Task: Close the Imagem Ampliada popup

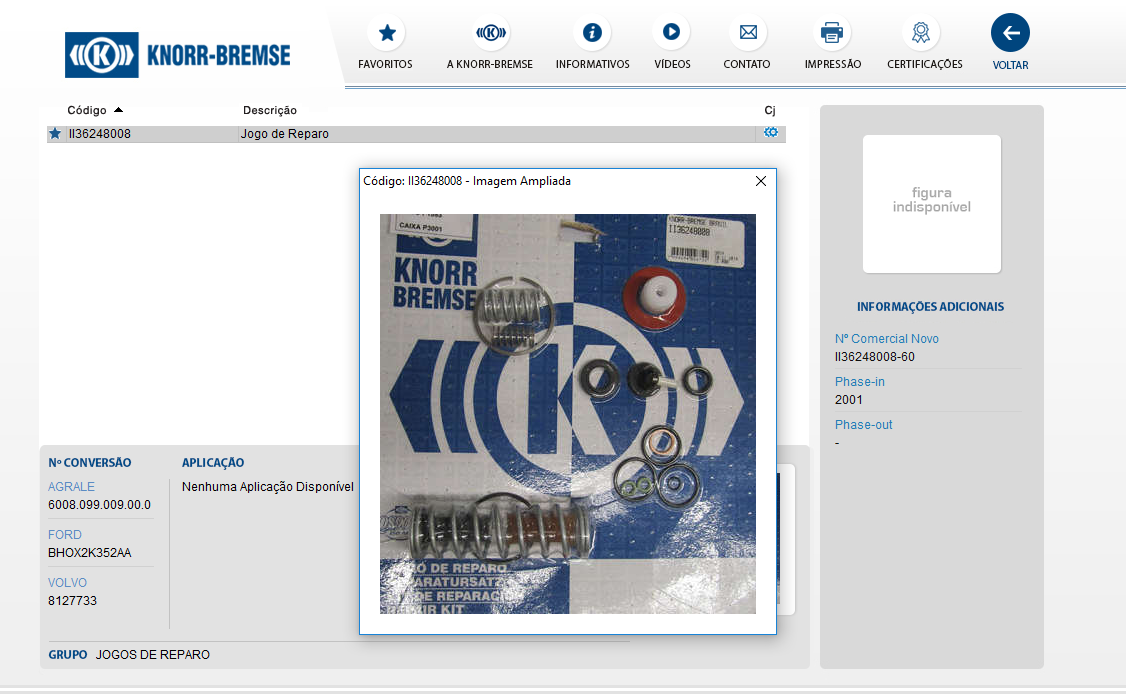Action: 760,181
